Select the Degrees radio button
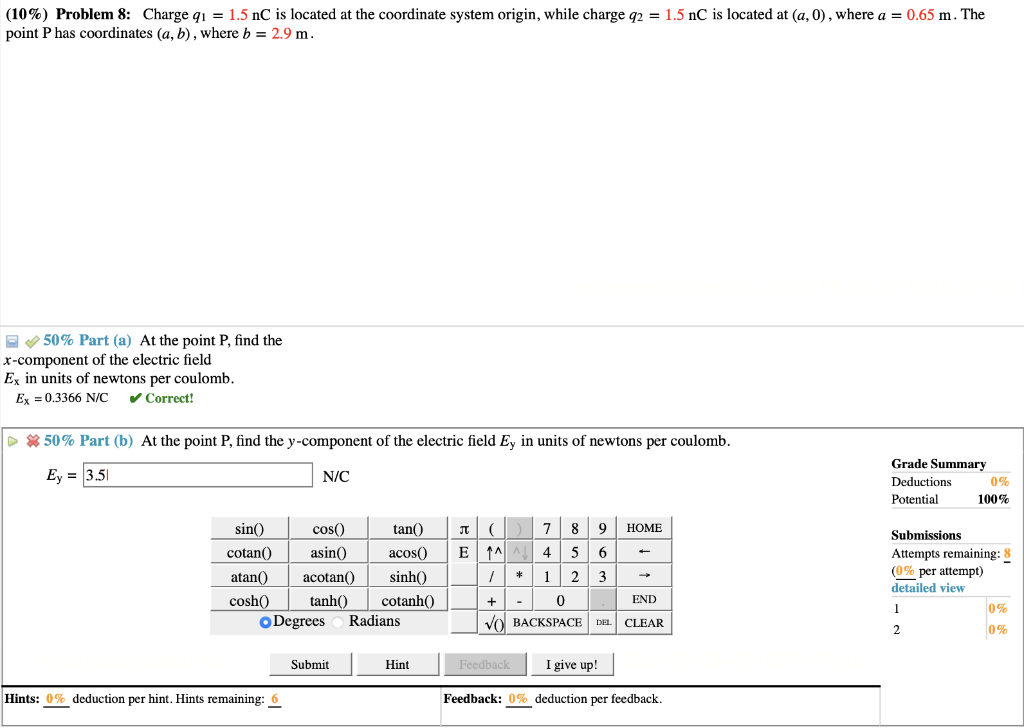1024x728 pixels. (x=263, y=621)
